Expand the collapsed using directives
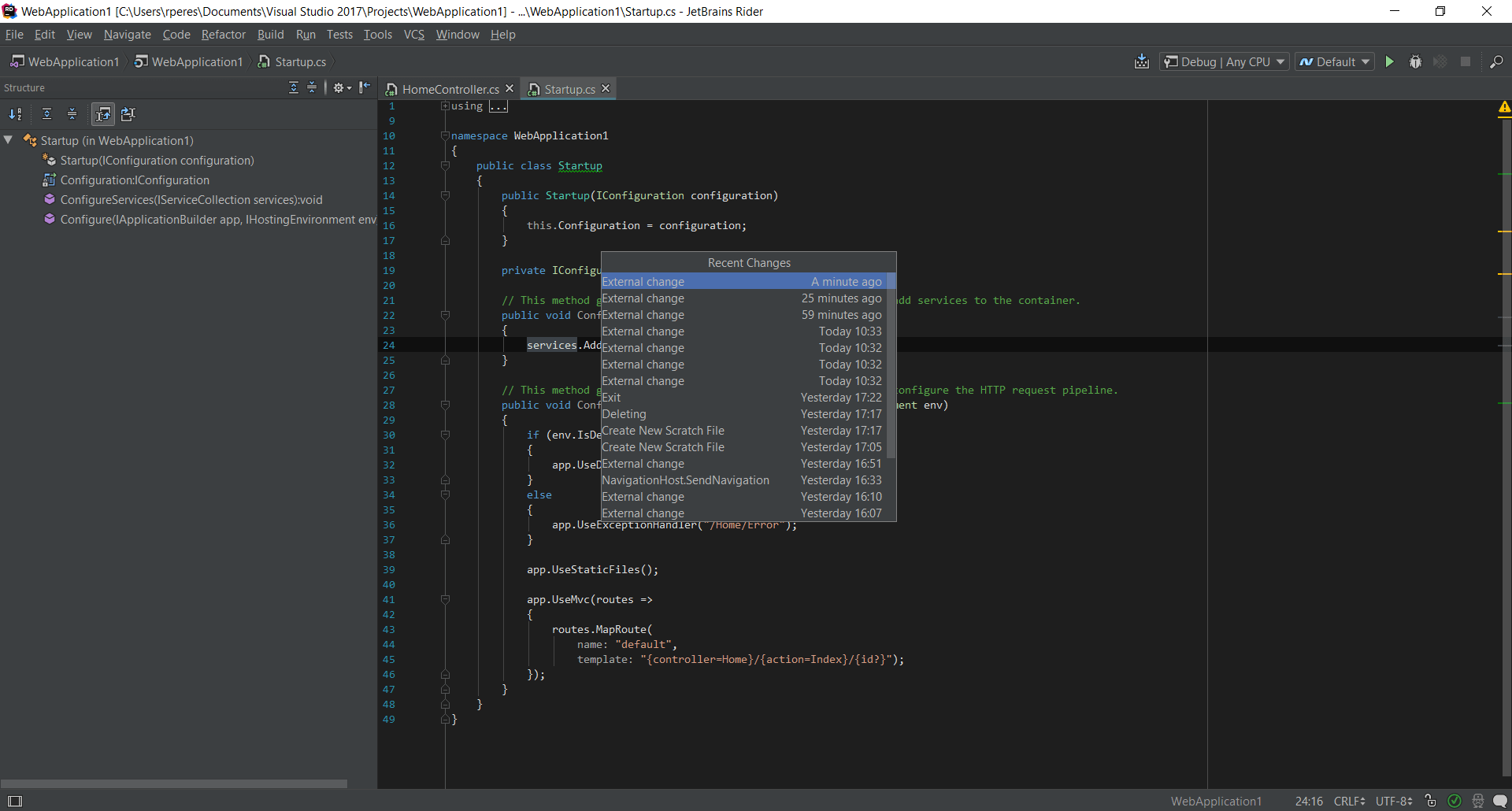 tap(445, 106)
